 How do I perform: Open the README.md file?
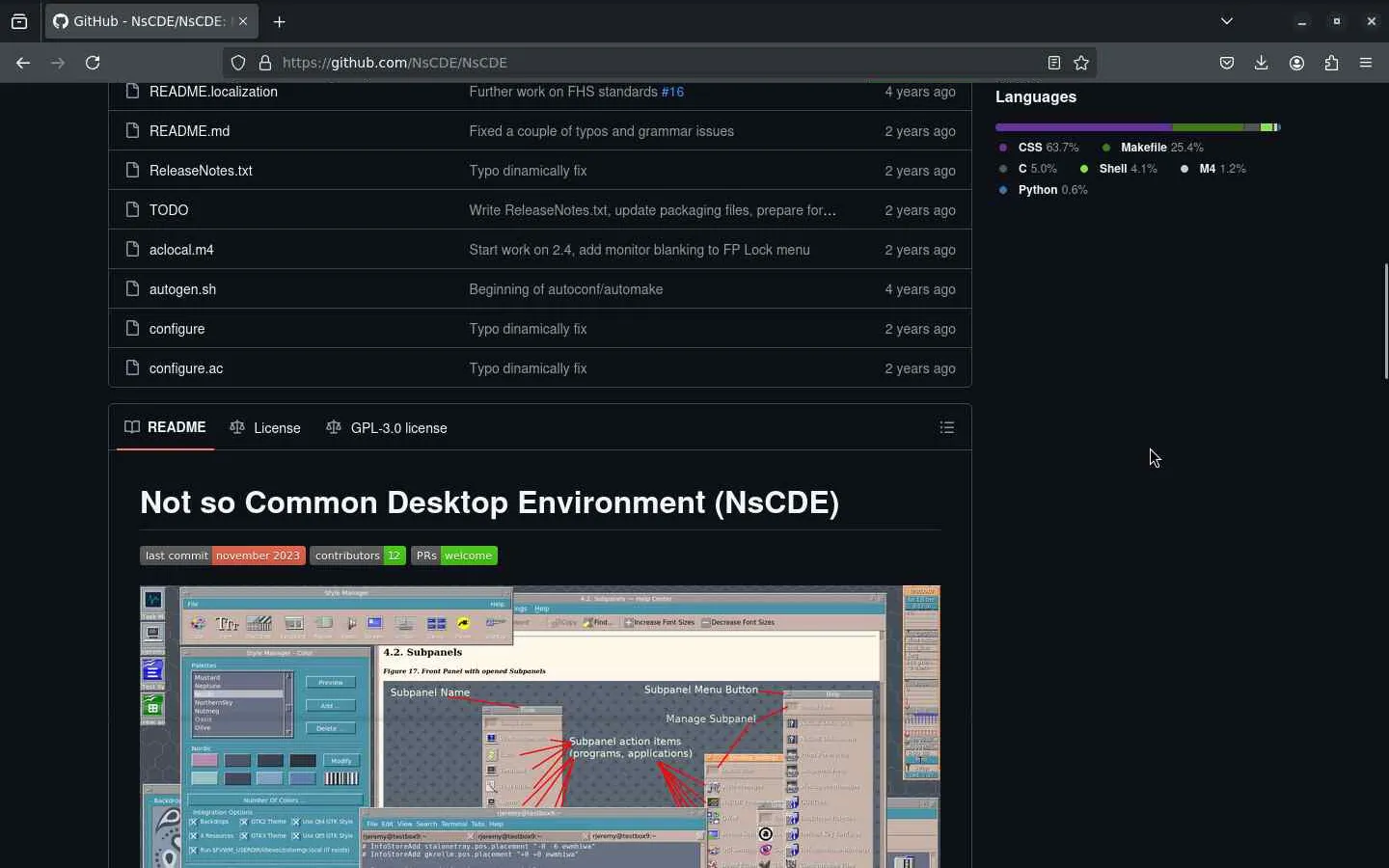pos(189,131)
